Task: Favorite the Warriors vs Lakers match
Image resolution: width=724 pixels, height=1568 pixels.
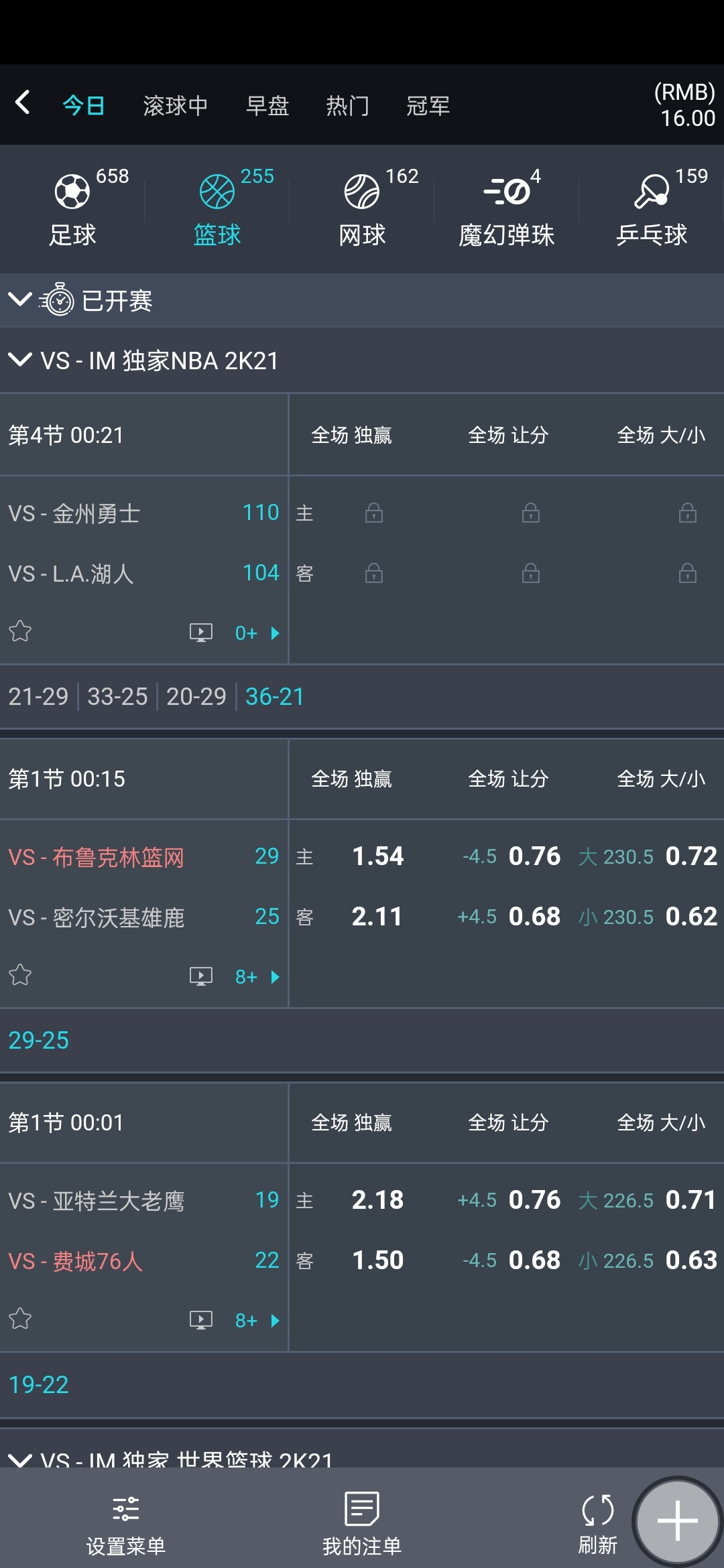Action: [x=20, y=631]
